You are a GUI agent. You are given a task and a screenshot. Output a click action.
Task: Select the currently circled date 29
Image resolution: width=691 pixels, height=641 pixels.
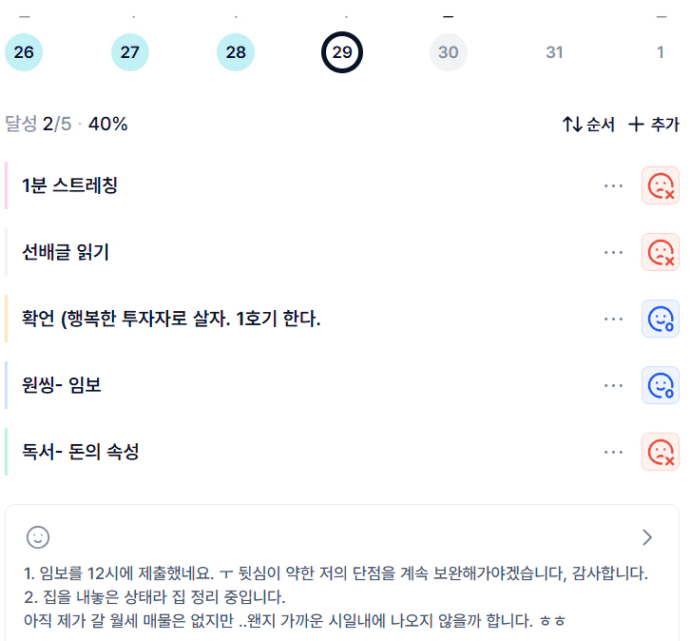click(342, 52)
